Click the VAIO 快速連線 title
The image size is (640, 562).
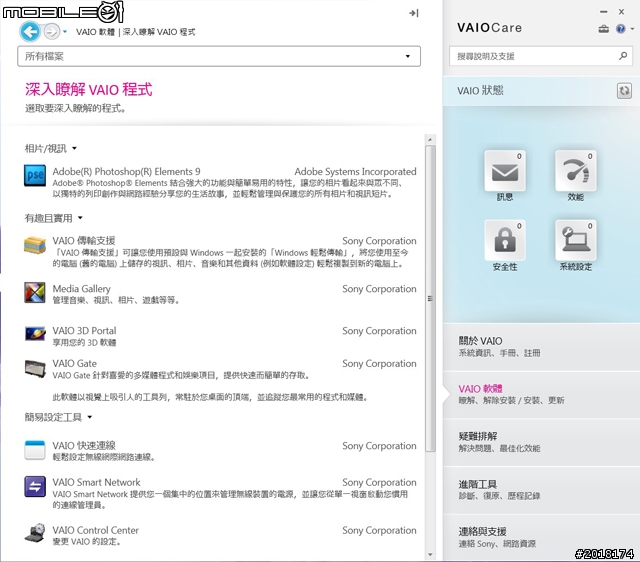click(84, 445)
